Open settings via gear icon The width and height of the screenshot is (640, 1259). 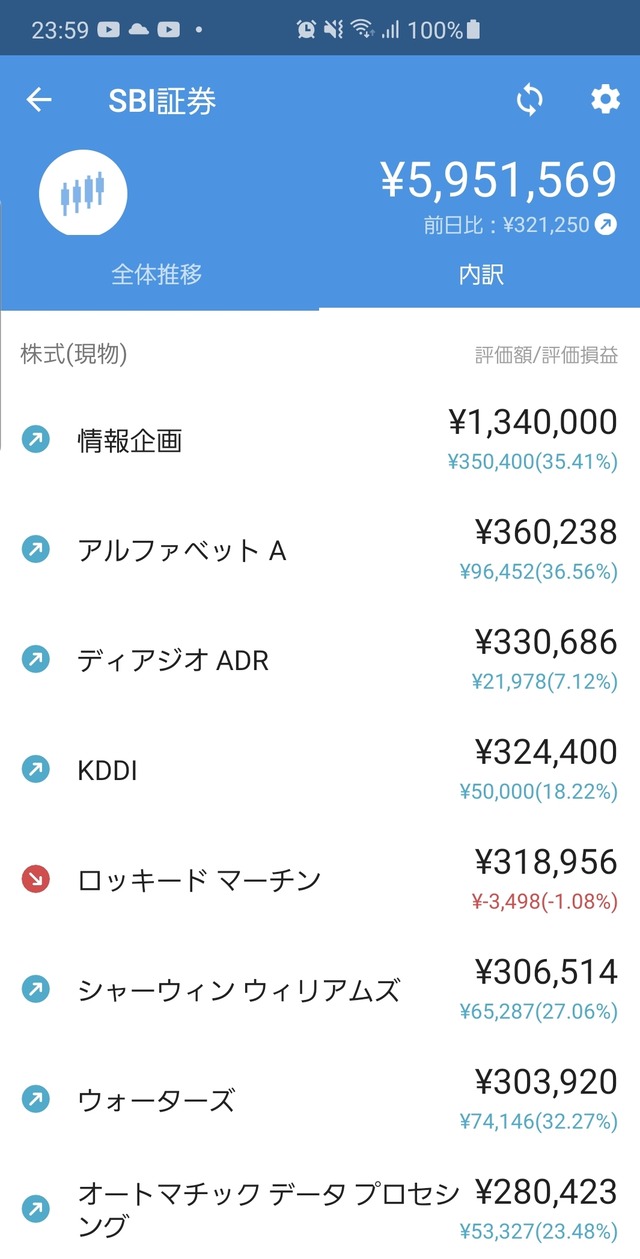605,100
